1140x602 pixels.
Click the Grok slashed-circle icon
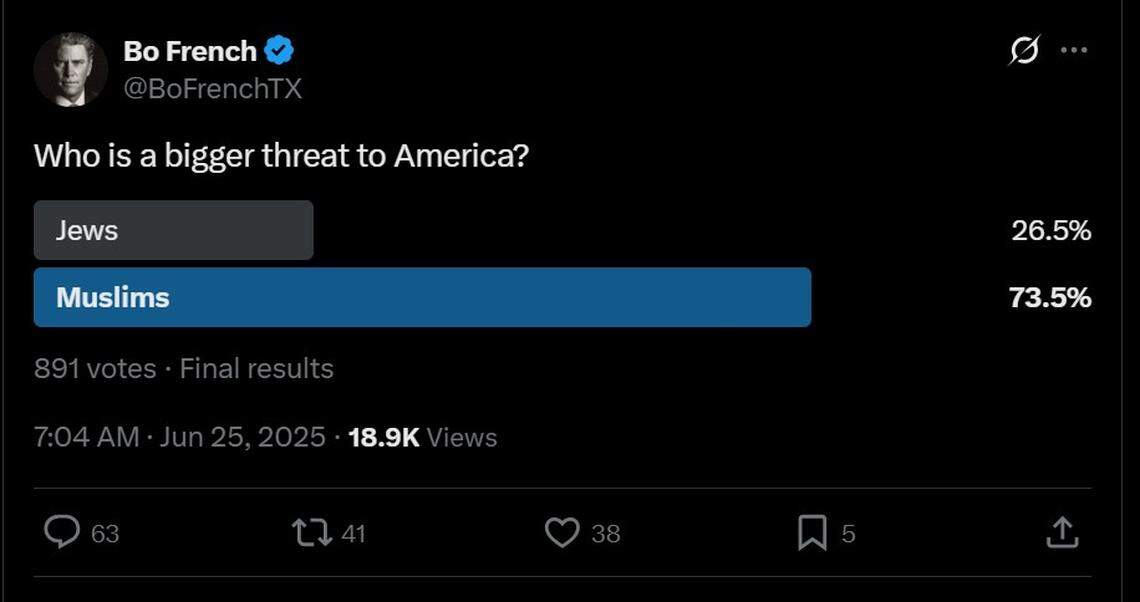click(1023, 50)
